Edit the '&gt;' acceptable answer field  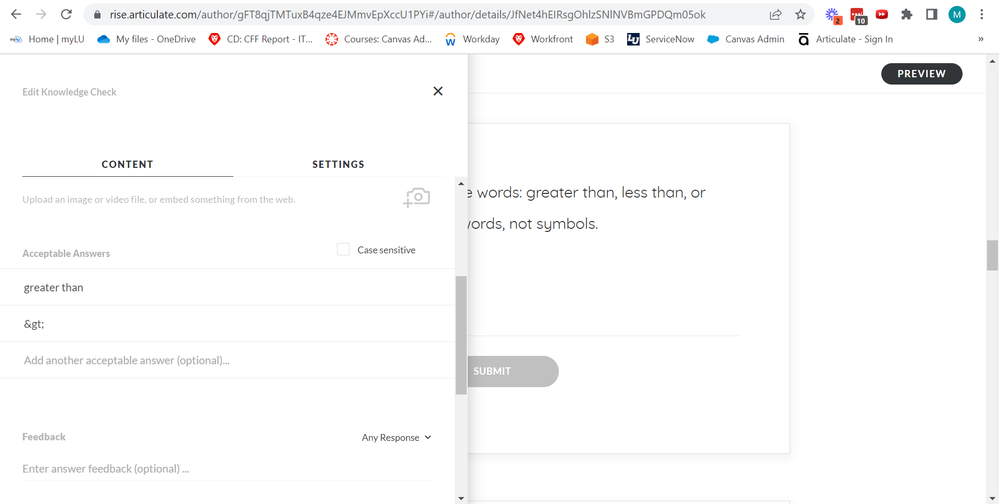point(227,324)
